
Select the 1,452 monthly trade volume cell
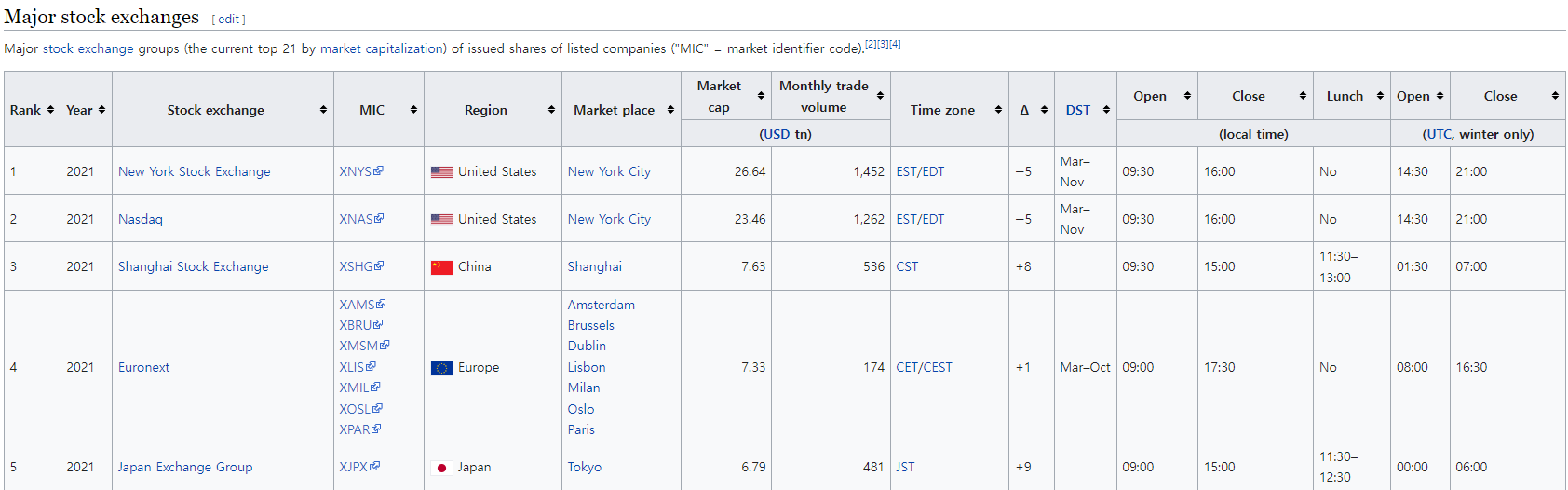point(831,171)
